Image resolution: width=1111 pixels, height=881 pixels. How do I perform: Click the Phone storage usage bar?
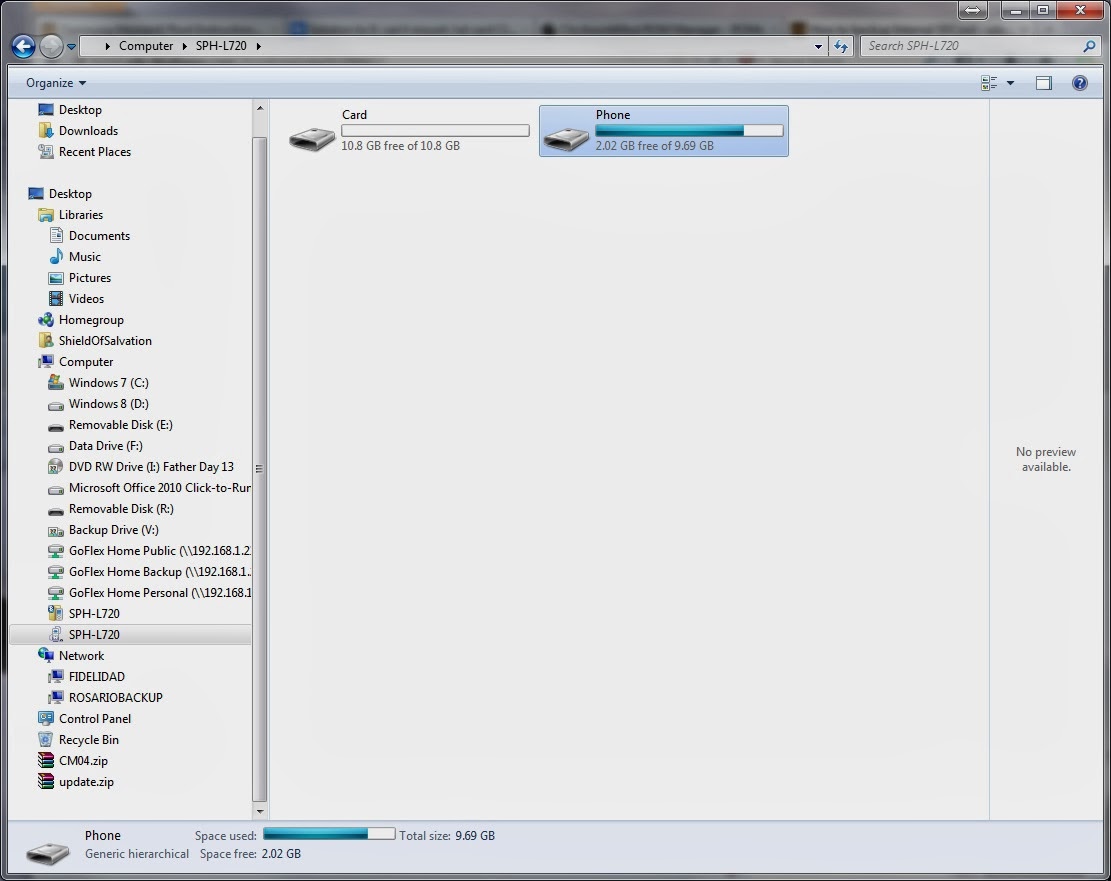point(689,130)
